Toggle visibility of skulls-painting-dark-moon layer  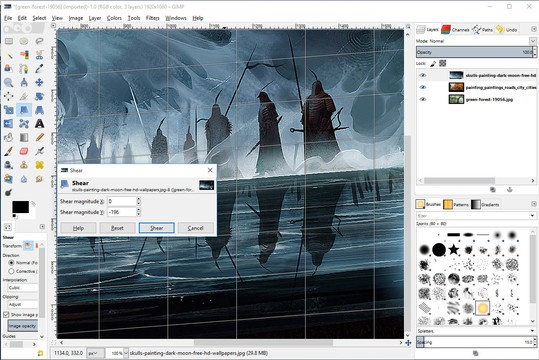(423, 75)
